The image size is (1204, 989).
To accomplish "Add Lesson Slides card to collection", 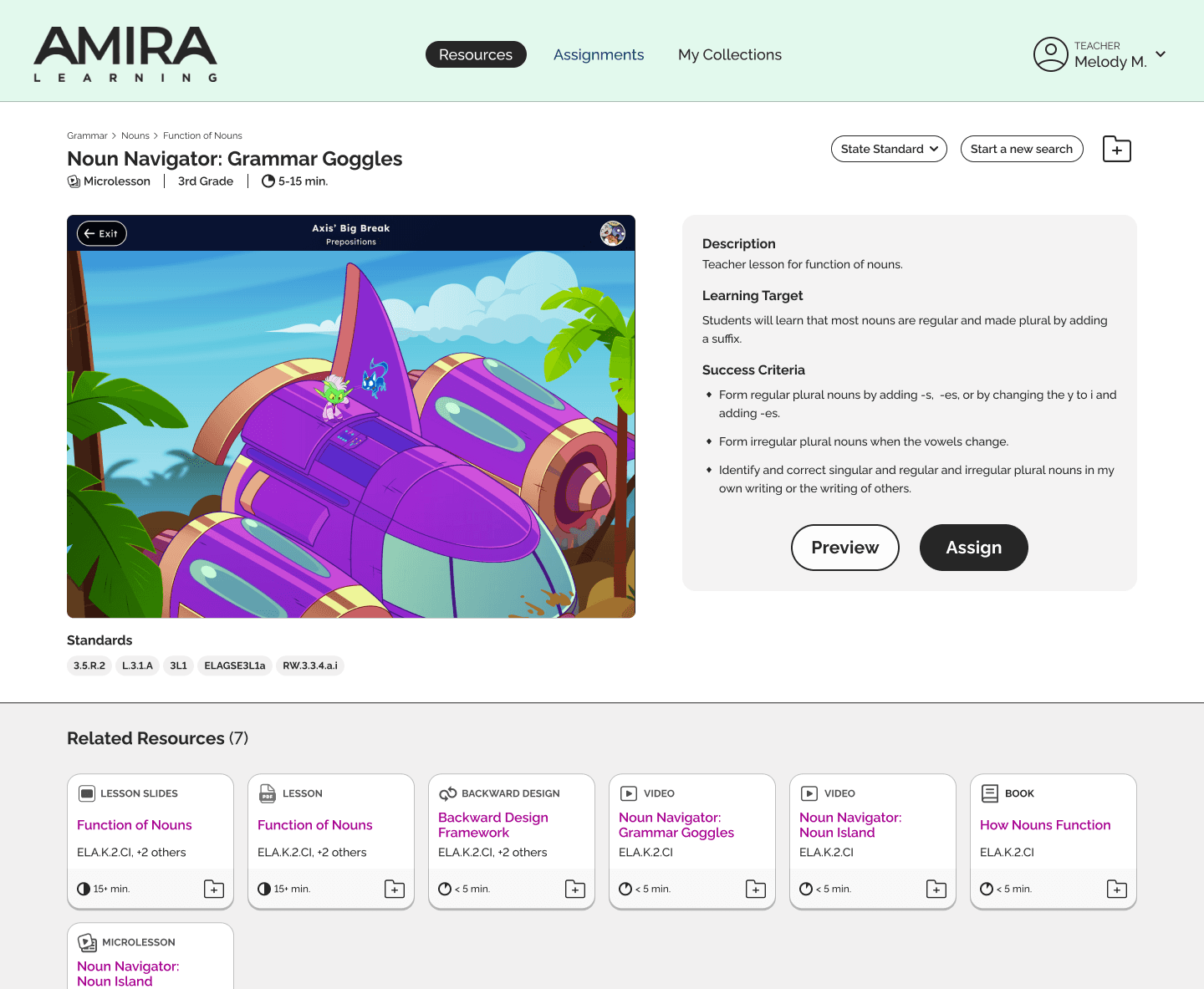I will point(214,889).
